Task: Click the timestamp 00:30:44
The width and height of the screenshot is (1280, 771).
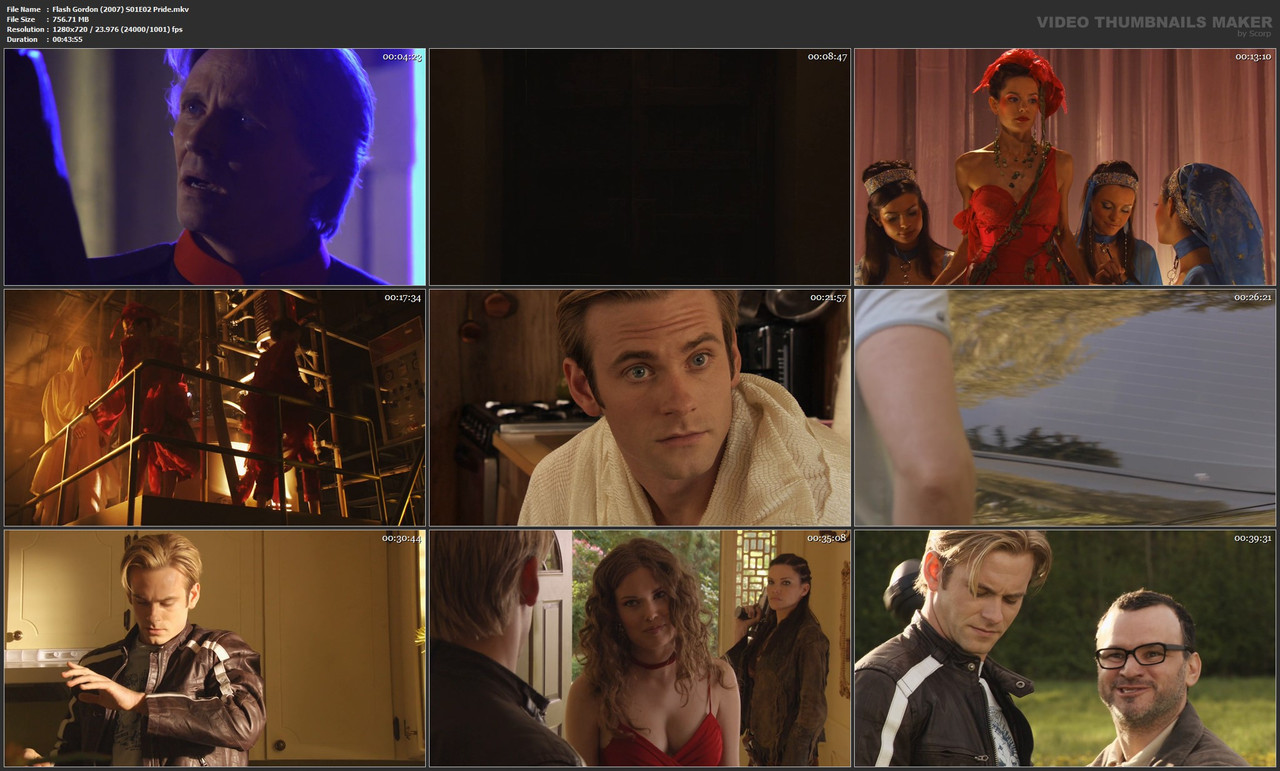Action: pyautogui.click(x=402, y=538)
